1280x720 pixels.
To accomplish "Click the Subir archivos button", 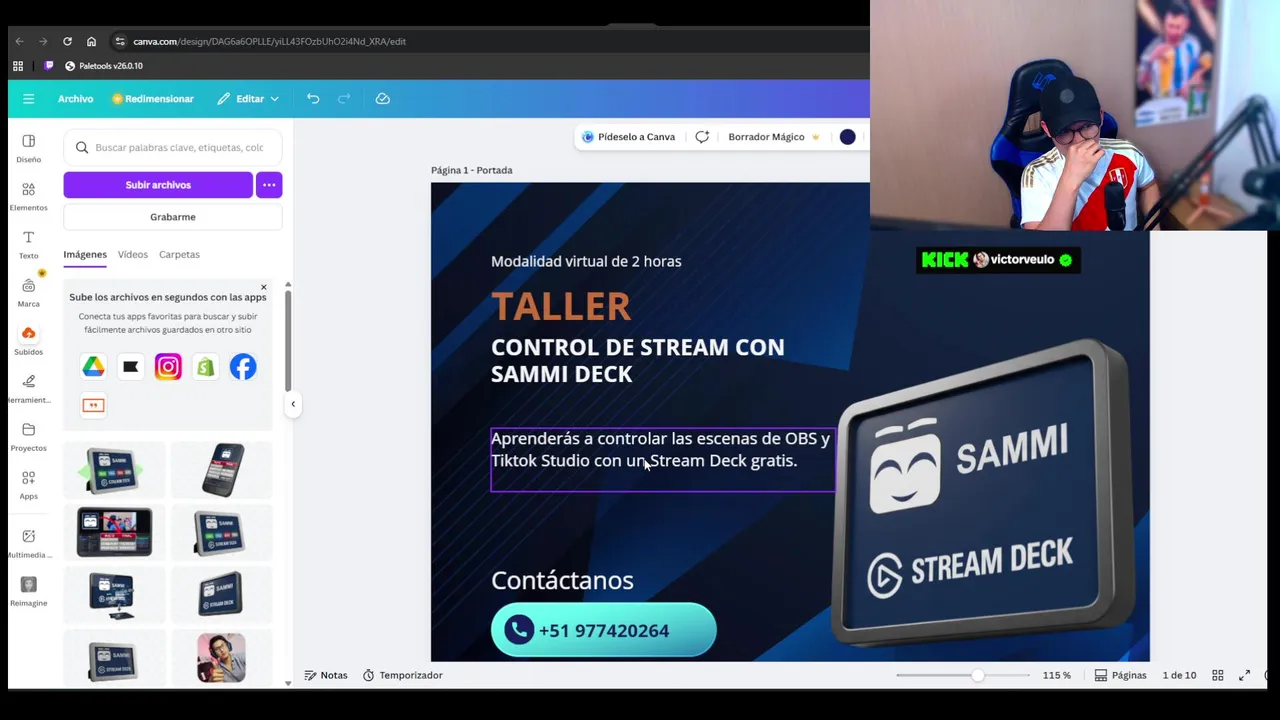I will pyautogui.click(x=158, y=185).
